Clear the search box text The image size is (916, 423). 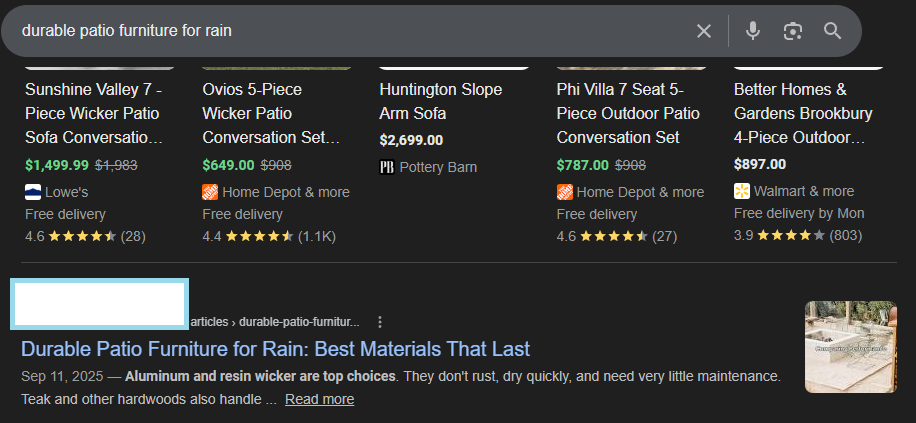[x=704, y=31]
